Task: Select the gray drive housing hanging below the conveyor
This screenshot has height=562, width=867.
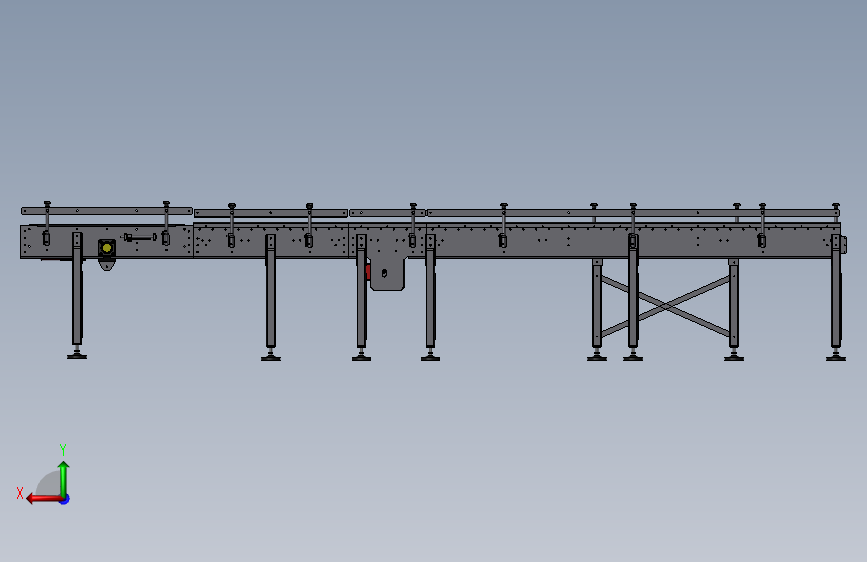Action: click(387, 273)
